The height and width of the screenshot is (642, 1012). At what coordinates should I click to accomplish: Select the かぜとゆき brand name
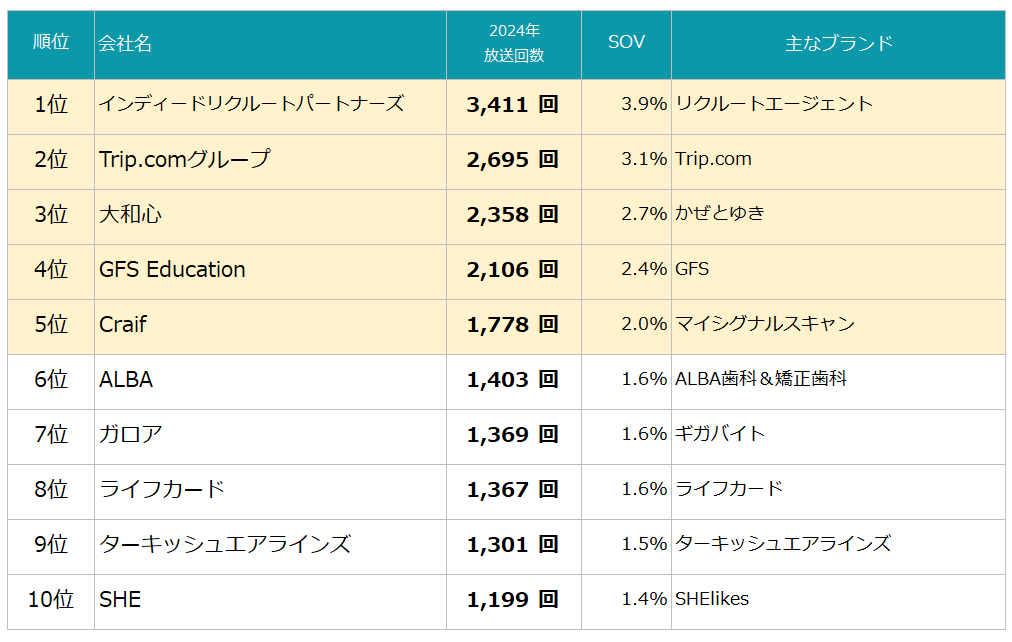click(720, 214)
